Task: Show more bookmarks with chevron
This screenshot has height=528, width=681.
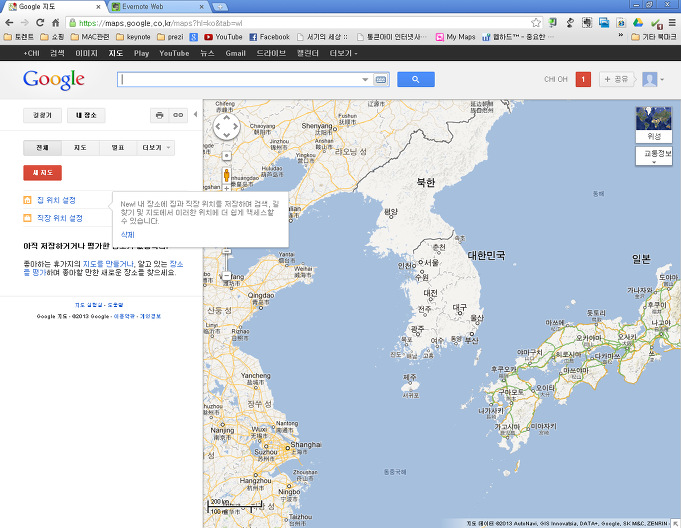Action: pos(621,36)
